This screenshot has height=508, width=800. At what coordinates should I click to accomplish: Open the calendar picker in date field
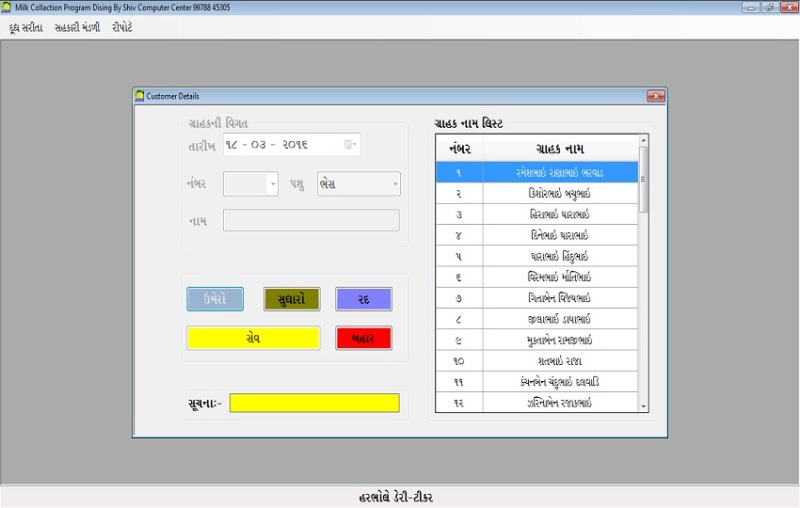click(x=349, y=145)
